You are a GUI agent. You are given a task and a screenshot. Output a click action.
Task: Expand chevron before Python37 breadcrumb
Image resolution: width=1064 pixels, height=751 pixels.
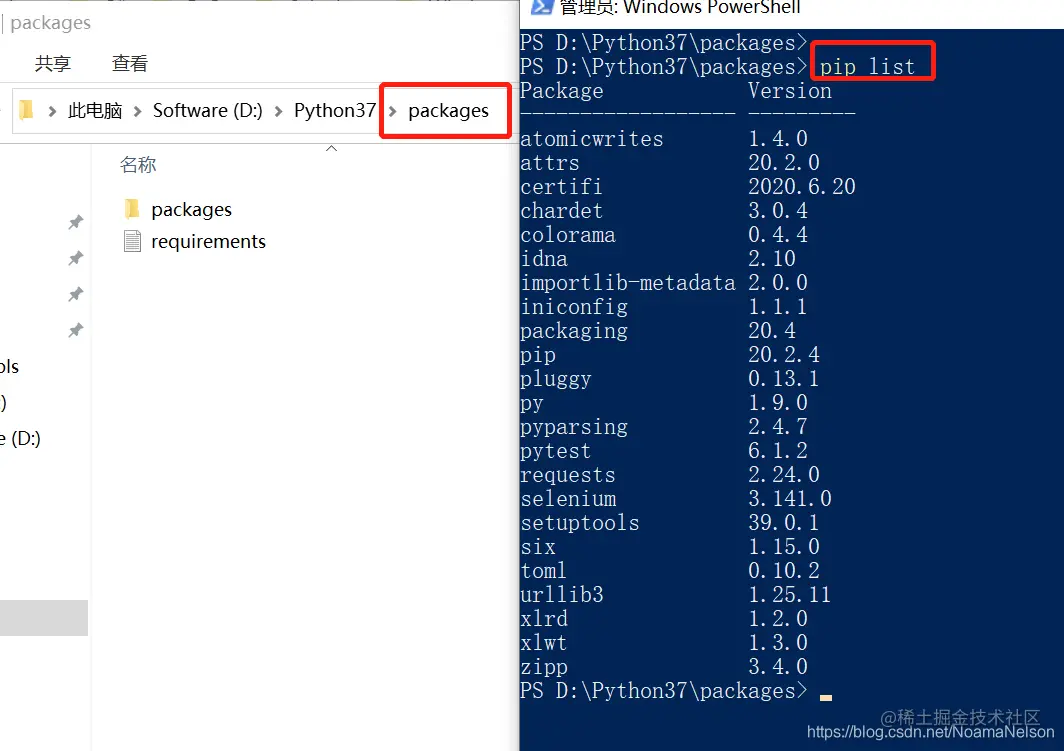tap(278, 111)
